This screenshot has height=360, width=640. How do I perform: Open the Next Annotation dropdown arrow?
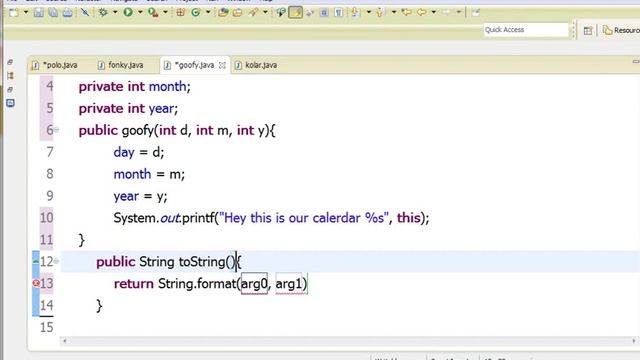(x=369, y=13)
